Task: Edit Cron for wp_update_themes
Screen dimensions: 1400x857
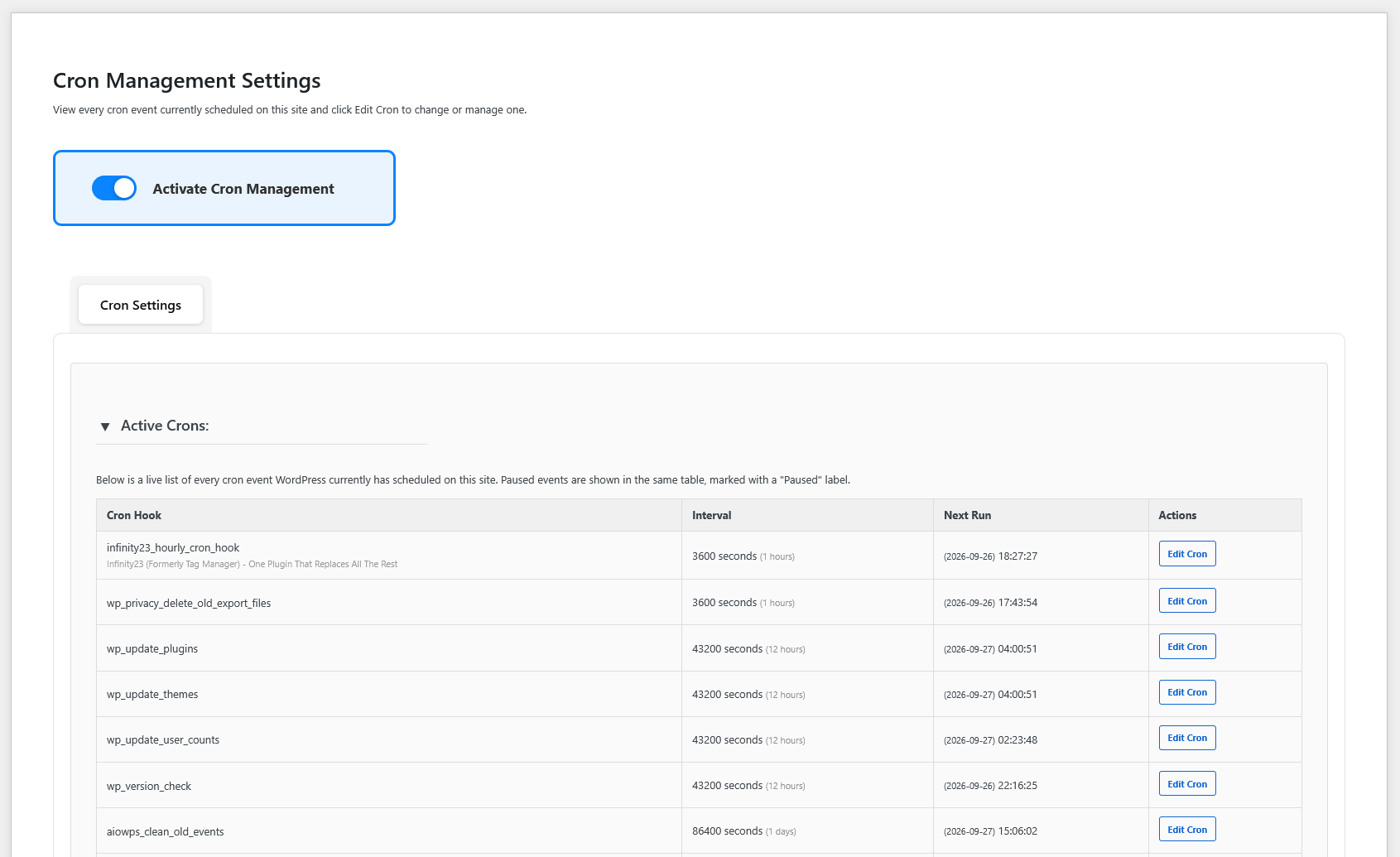Action: 1187,692
